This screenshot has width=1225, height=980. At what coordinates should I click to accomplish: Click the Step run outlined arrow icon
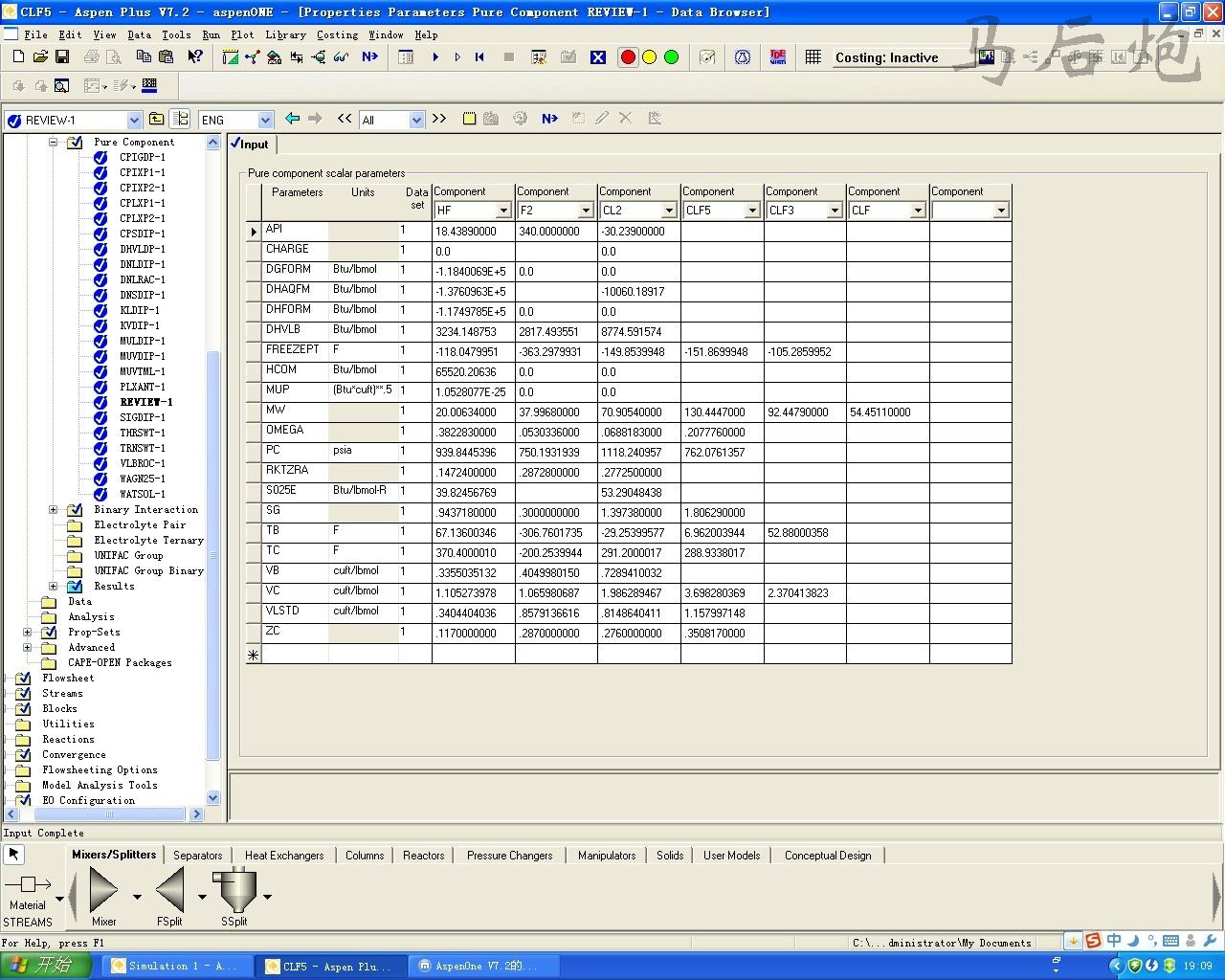pyautogui.click(x=457, y=57)
